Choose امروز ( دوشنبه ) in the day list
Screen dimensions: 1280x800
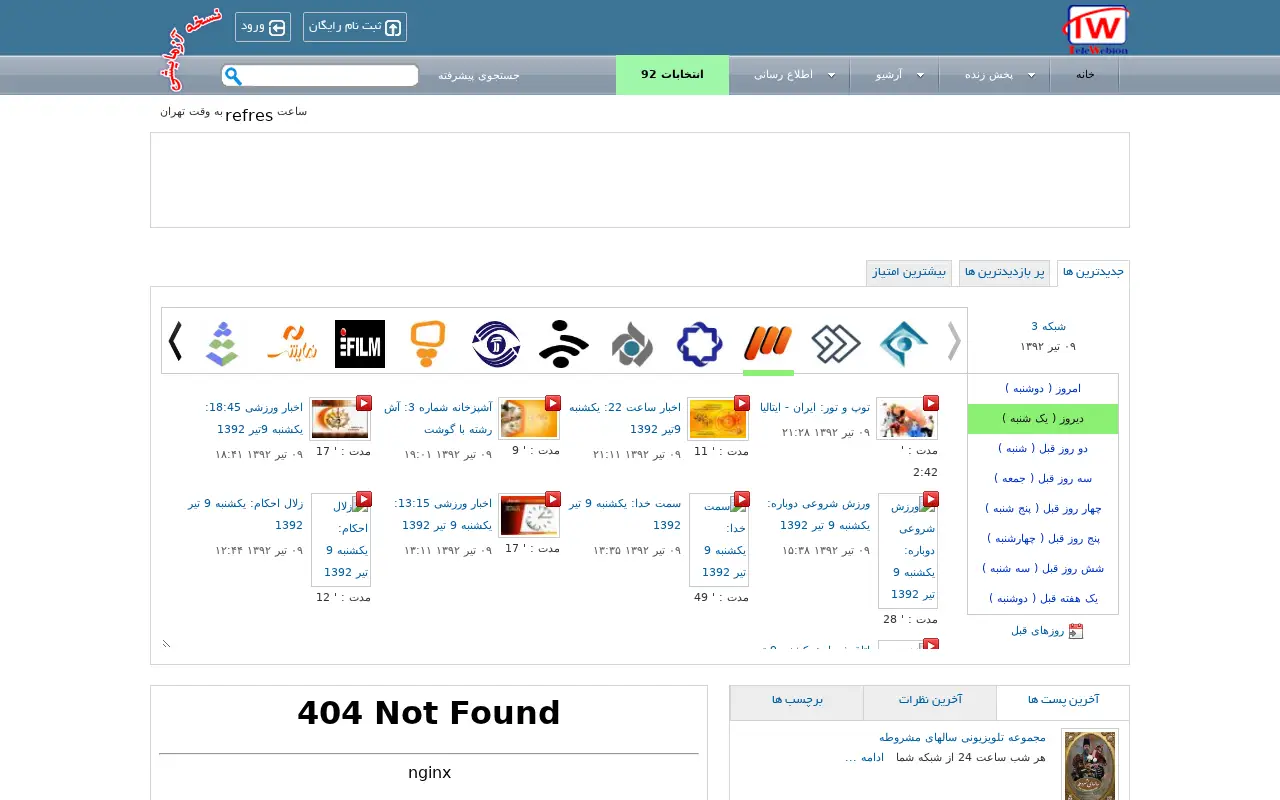coord(1043,389)
